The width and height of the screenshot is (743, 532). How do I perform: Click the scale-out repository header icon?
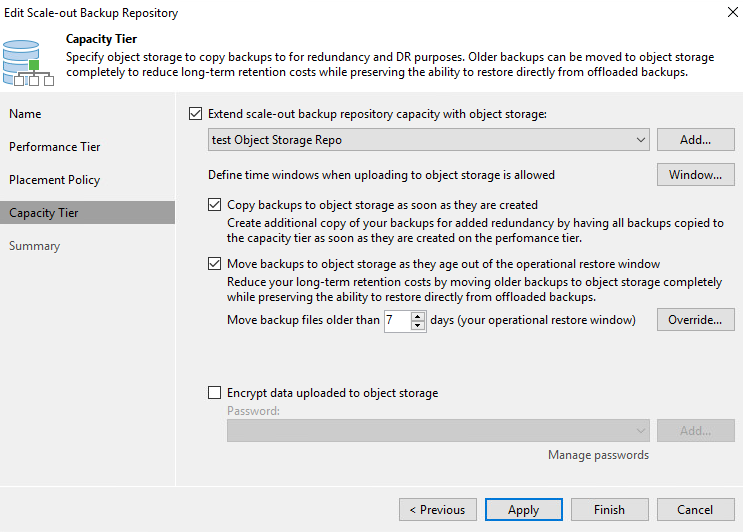click(x=28, y=62)
